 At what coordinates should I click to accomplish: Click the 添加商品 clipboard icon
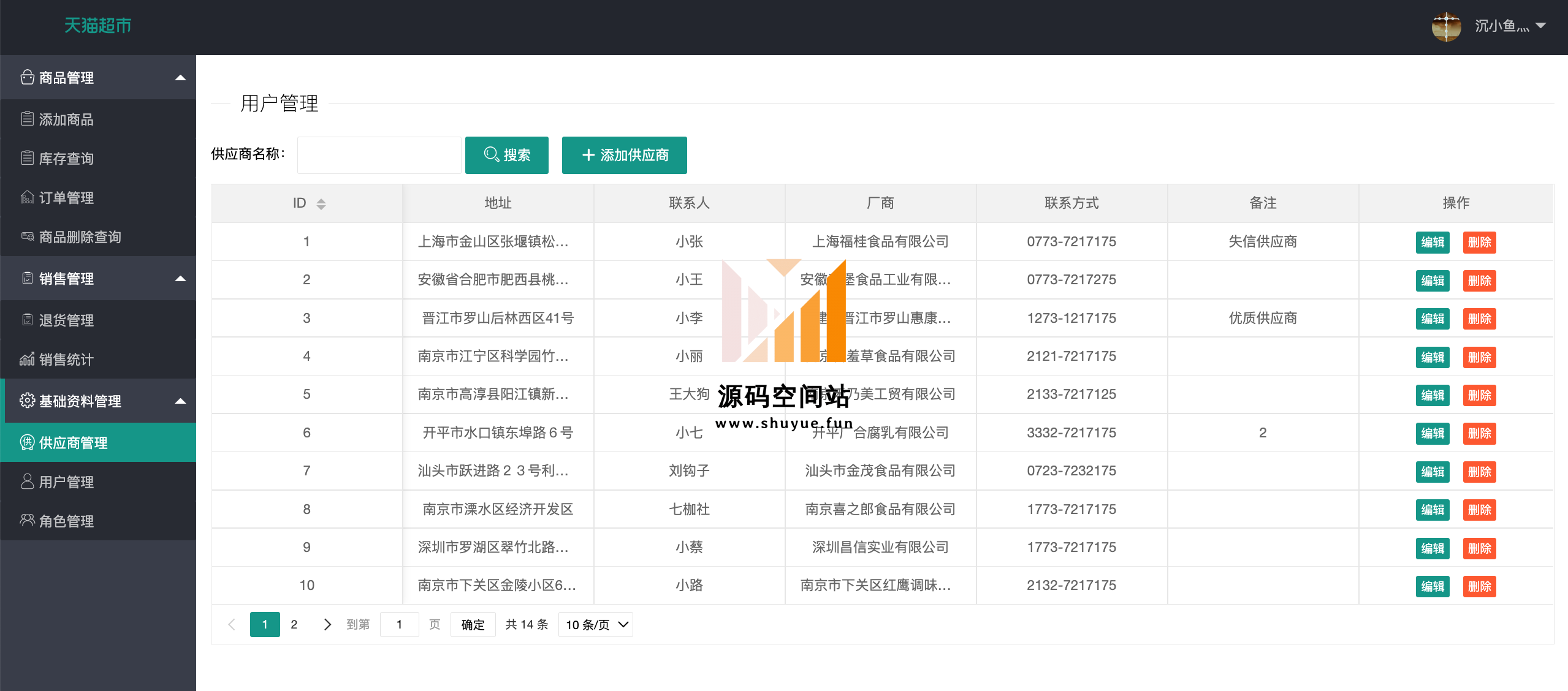click(27, 119)
